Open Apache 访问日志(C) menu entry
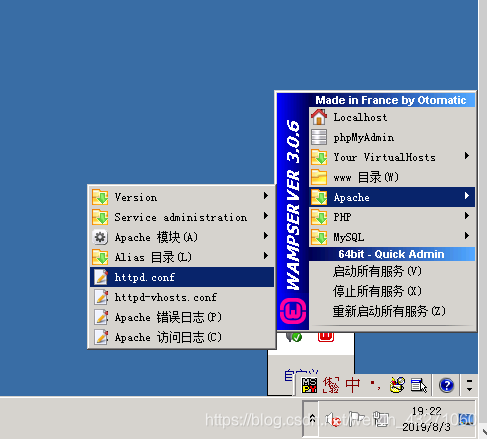487x439 pixels. [182, 337]
